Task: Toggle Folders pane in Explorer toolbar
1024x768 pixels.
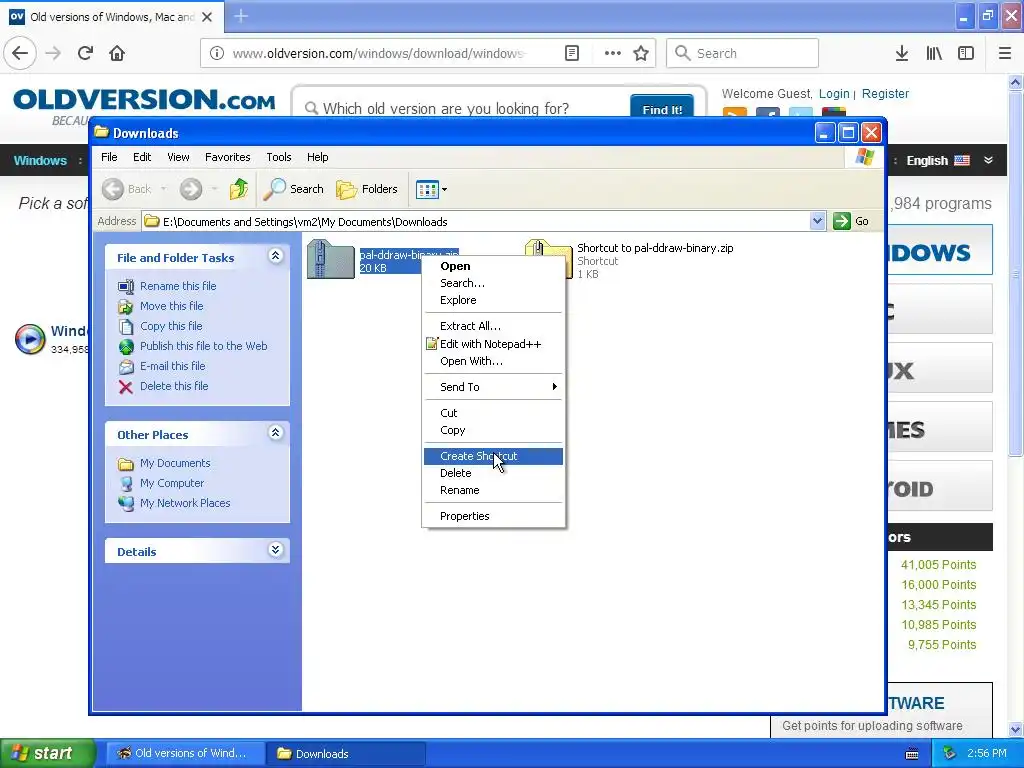Action: (x=366, y=189)
